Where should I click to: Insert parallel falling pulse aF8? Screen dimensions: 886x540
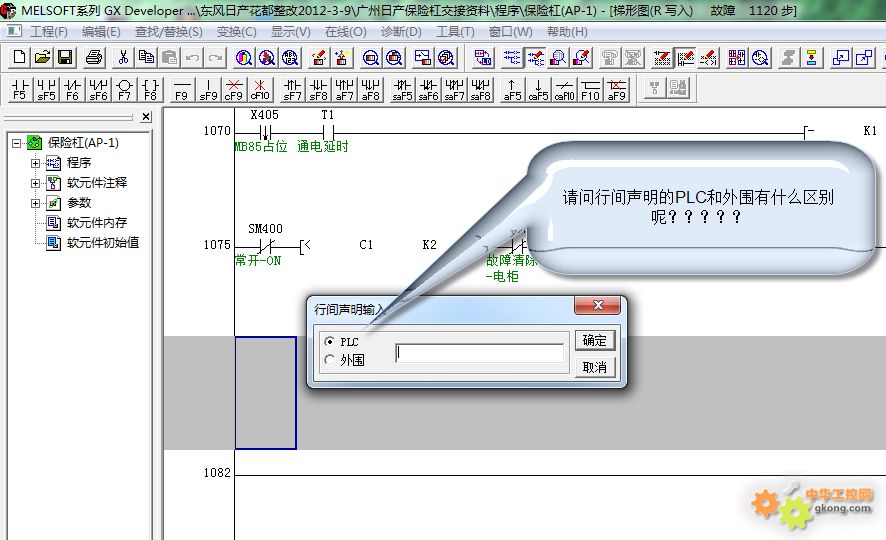370,89
